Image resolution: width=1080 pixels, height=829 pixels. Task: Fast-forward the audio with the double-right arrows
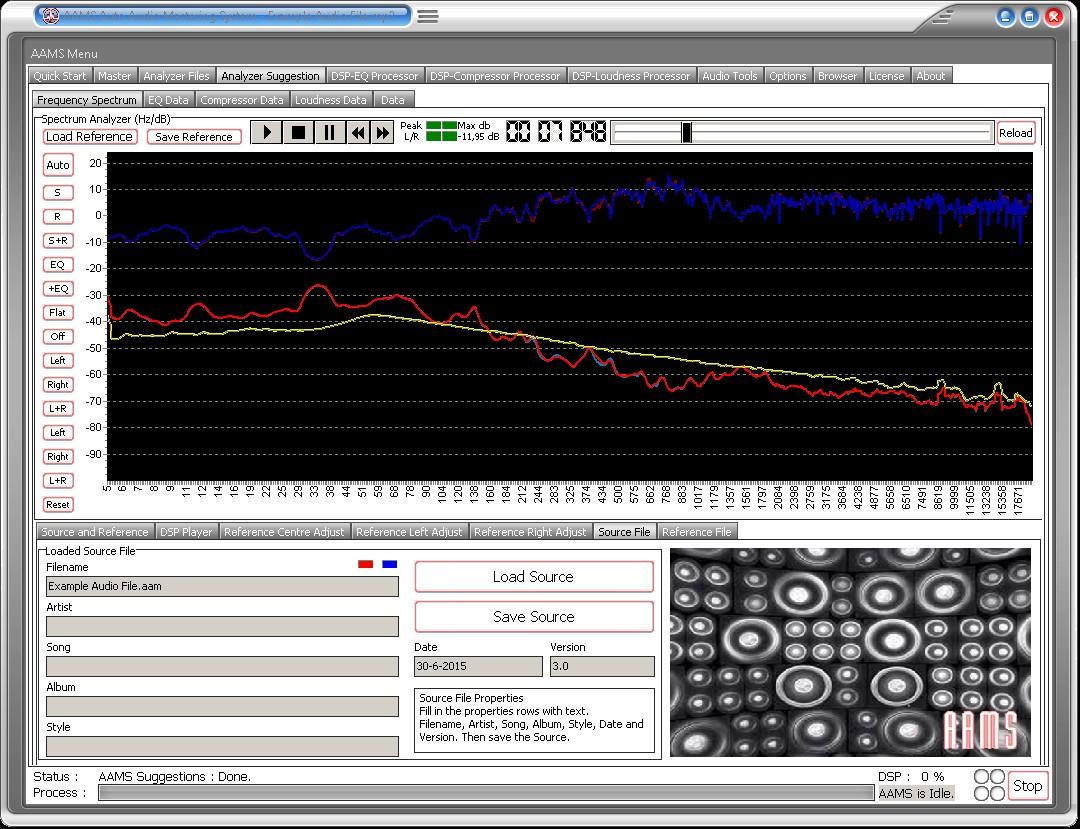click(382, 132)
